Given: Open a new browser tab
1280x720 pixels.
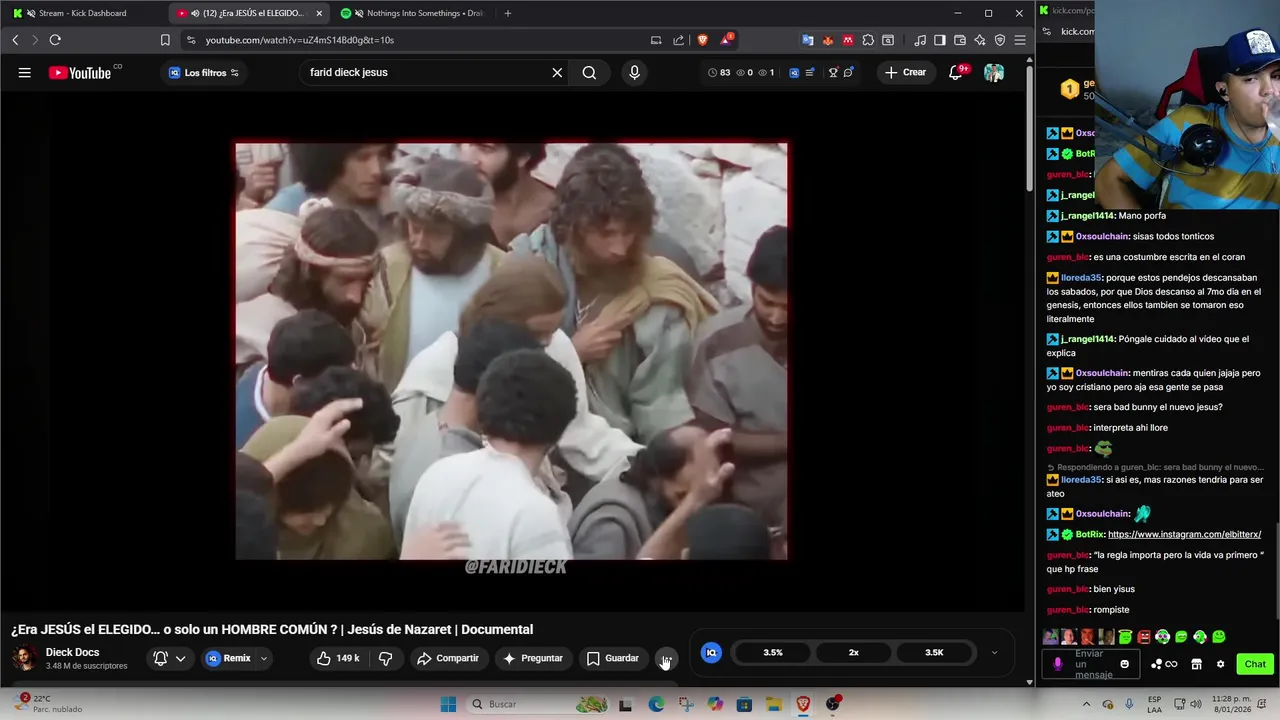Looking at the screenshot, I should [x=508, y=13].
